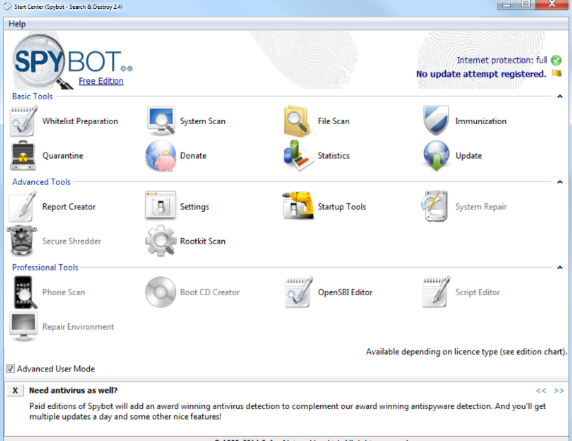The image size is (572, 441).
Task: Collapse the Professional Tools section
Action: click(x=560, y=268)
